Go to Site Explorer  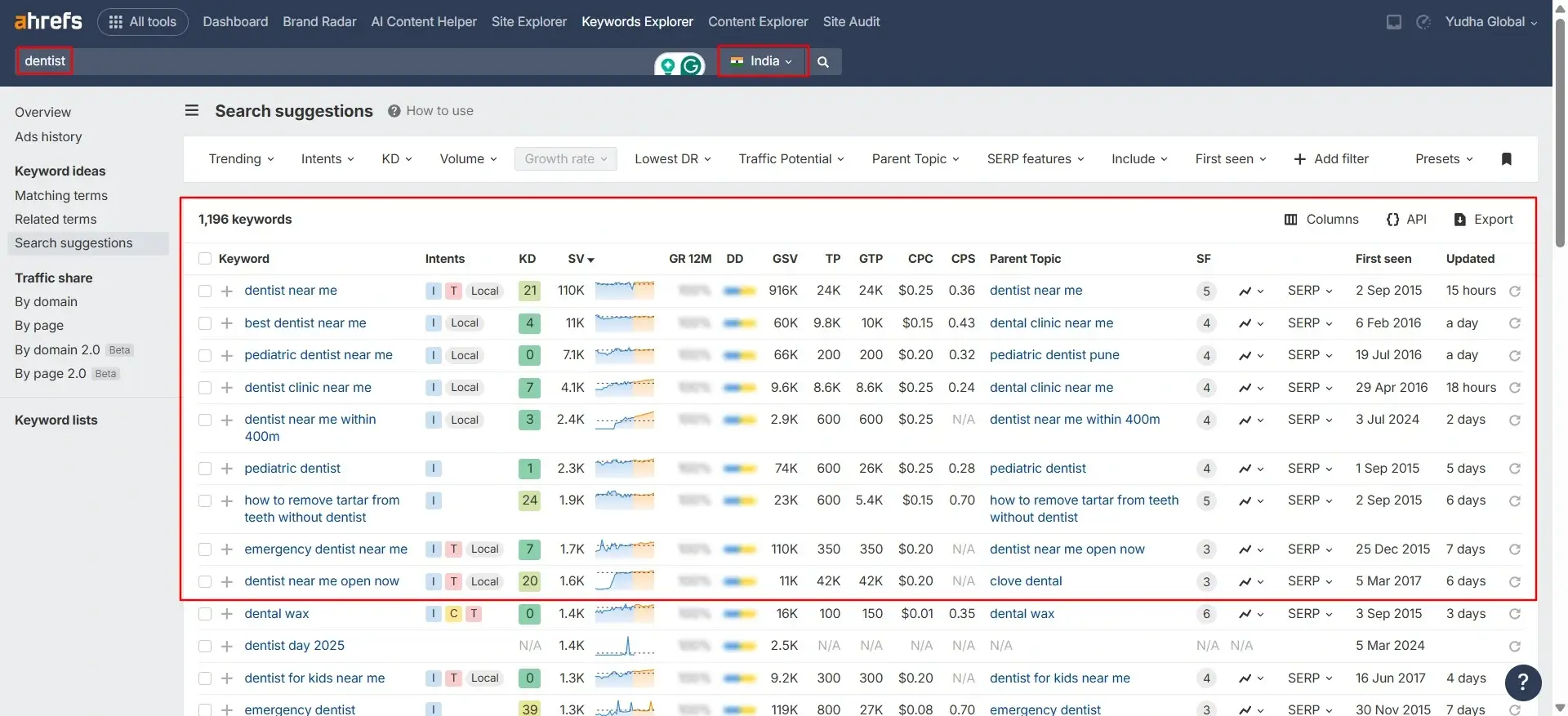[x=529, y=22]
